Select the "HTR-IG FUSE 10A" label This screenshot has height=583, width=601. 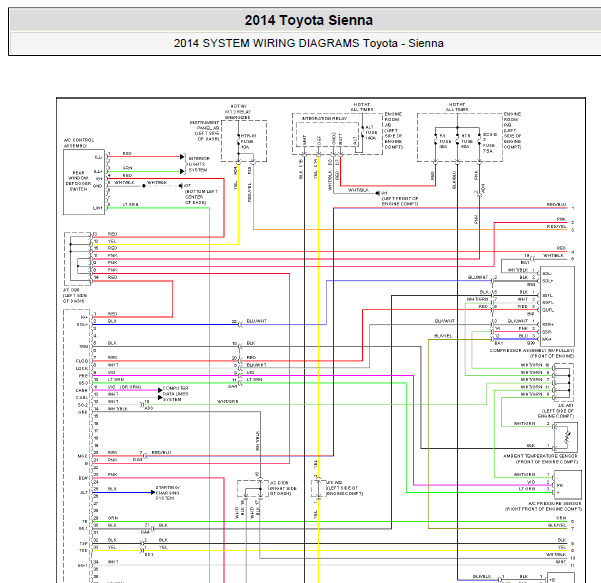tap(248, 141)
